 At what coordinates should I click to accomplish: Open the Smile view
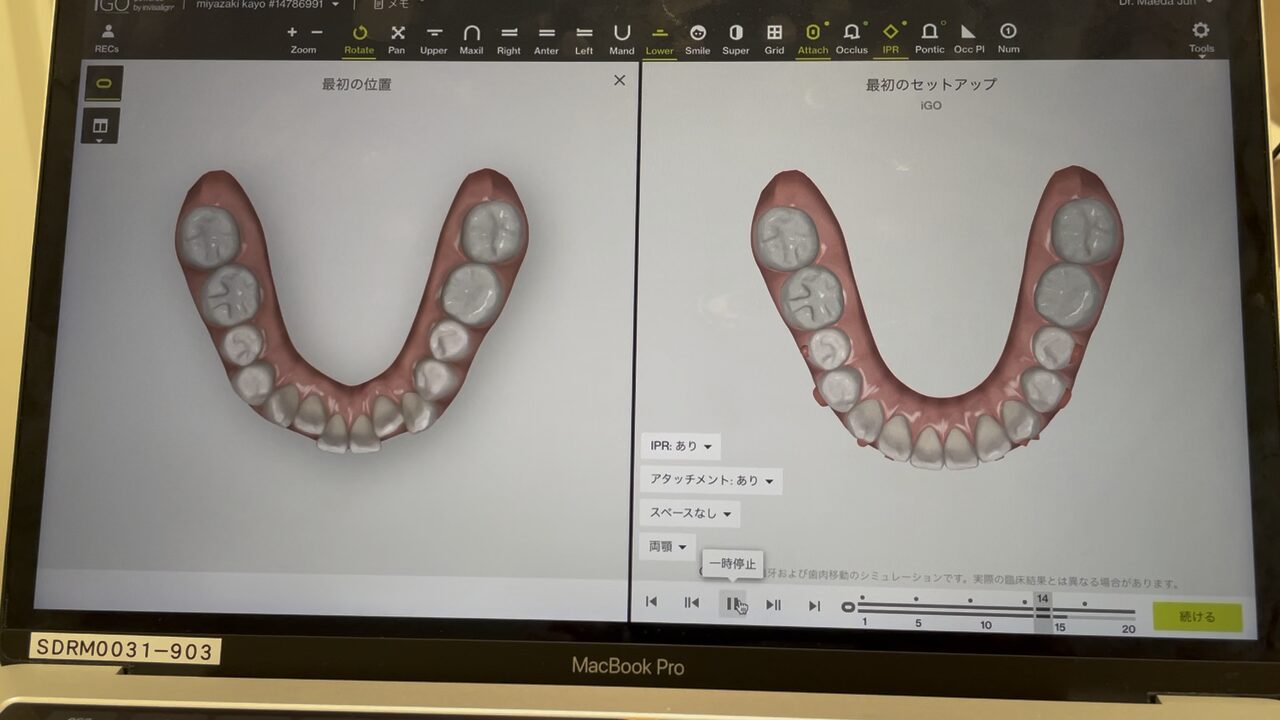(x=698, y=40)
